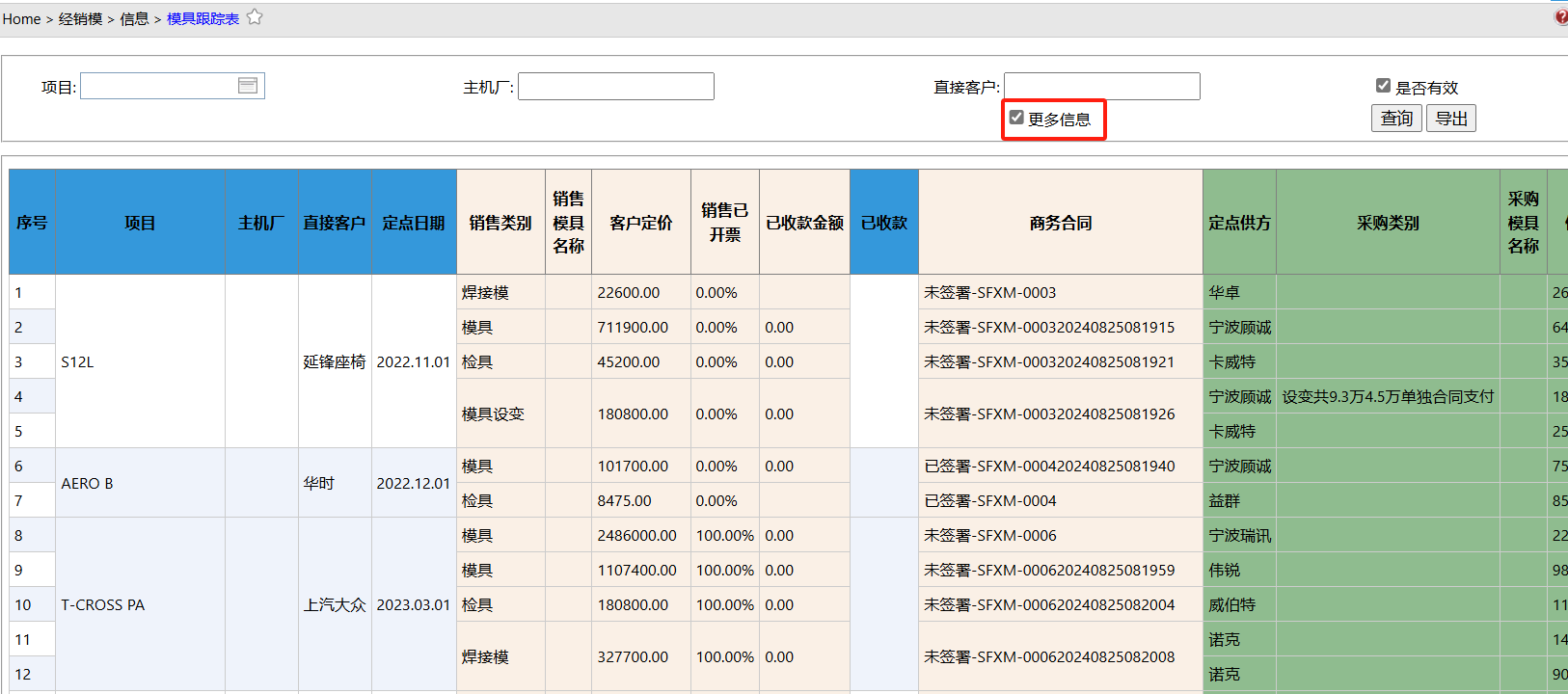Image resolution: width=1568 pixels, height=694 pixels.
Task: Focus the 直接客户 input field
Action: pos(1102,87)
